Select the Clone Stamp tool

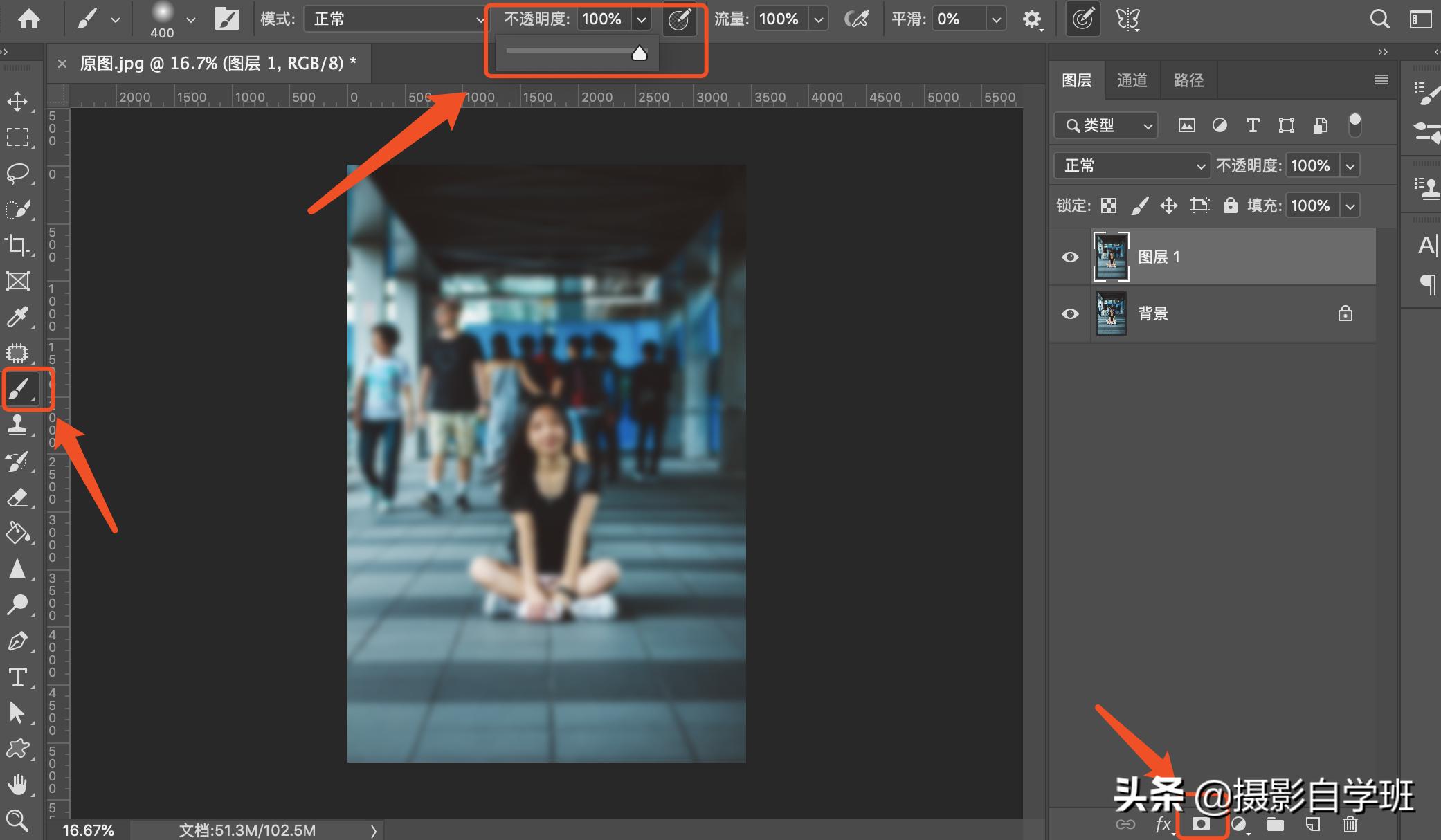click(17, 425)
